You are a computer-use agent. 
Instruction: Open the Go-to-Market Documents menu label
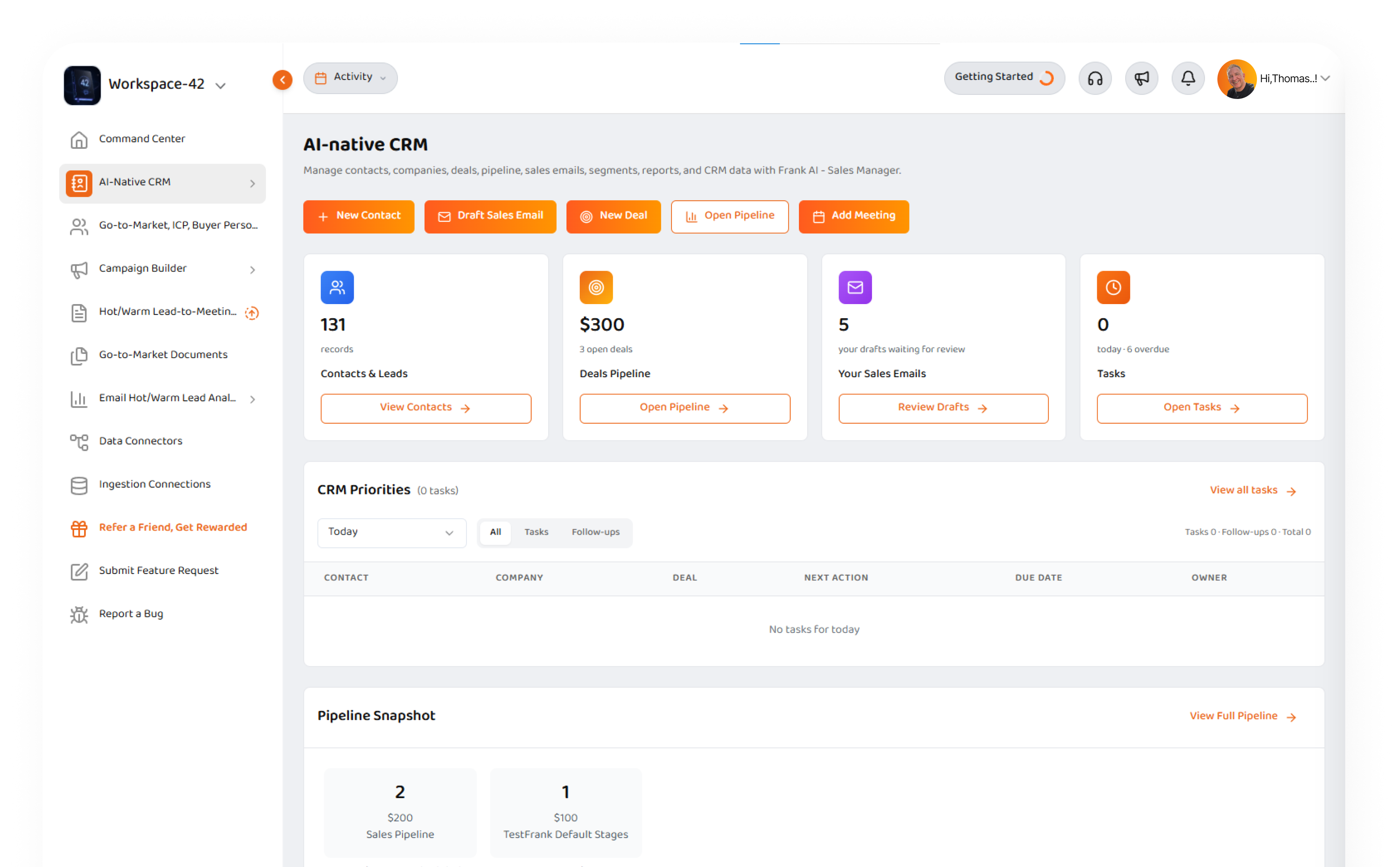163,355
